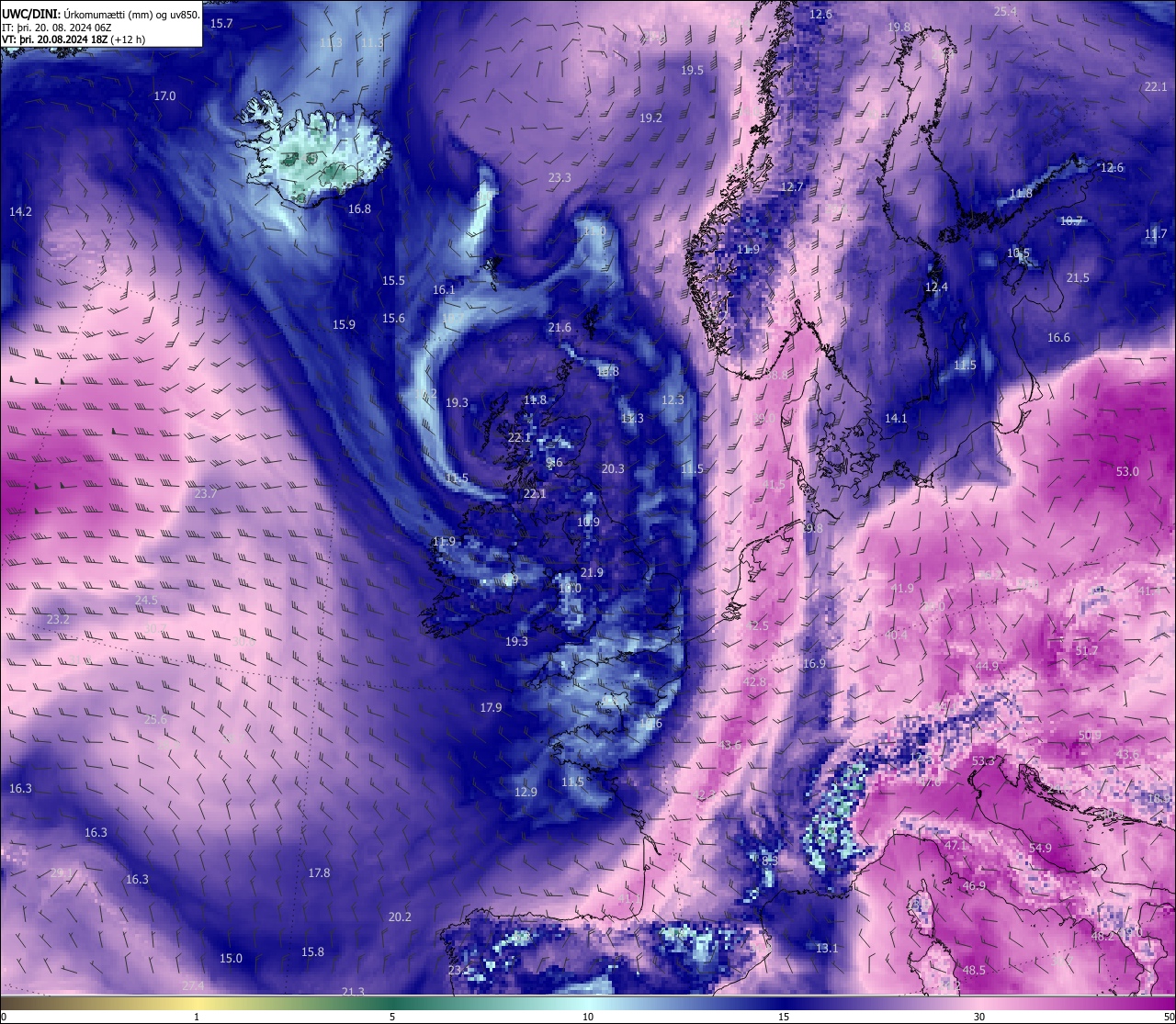Click the 21.5 value over the Baltic states

click(x=1078, y=278)
